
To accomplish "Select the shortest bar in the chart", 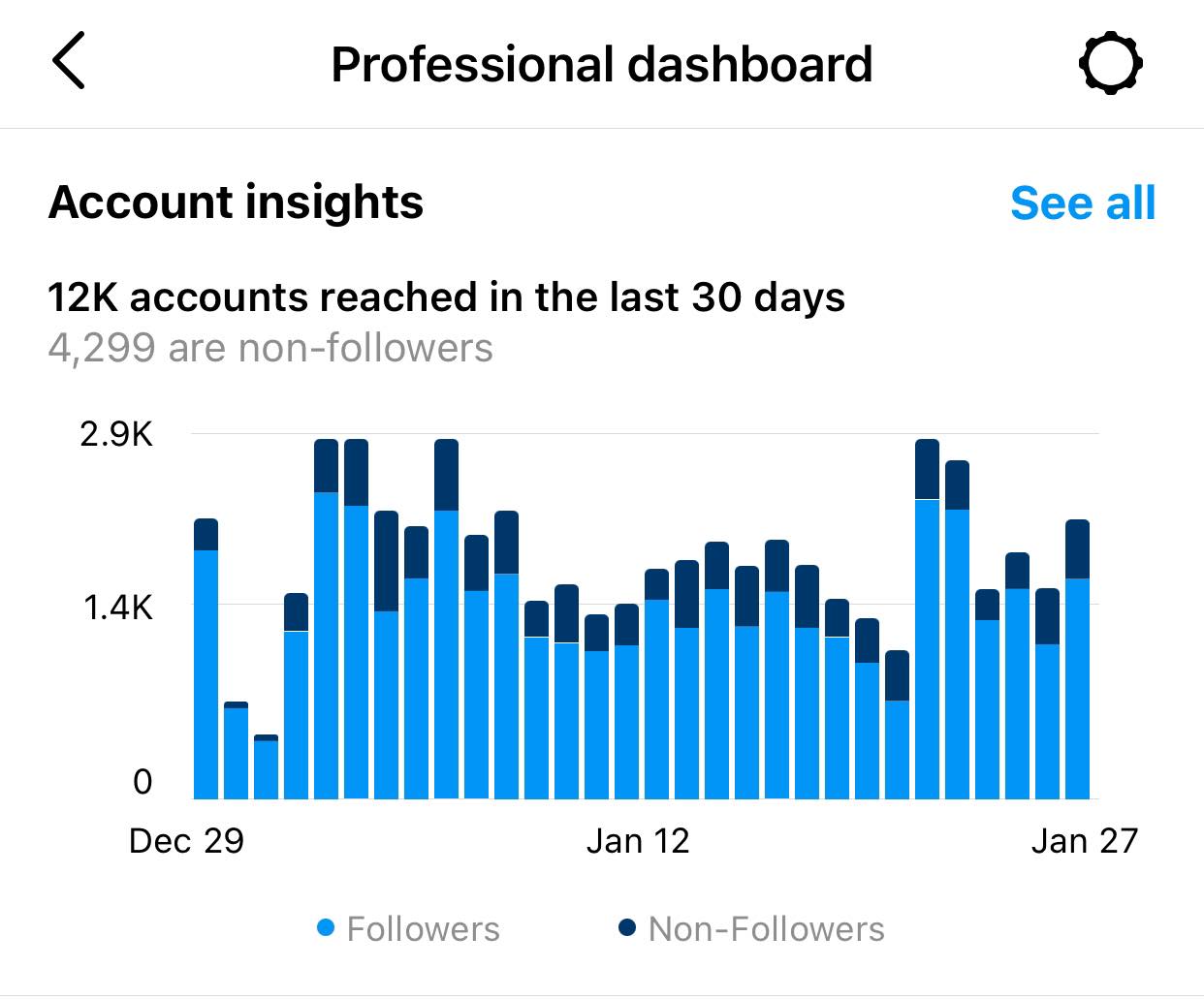I will [266, 767].
